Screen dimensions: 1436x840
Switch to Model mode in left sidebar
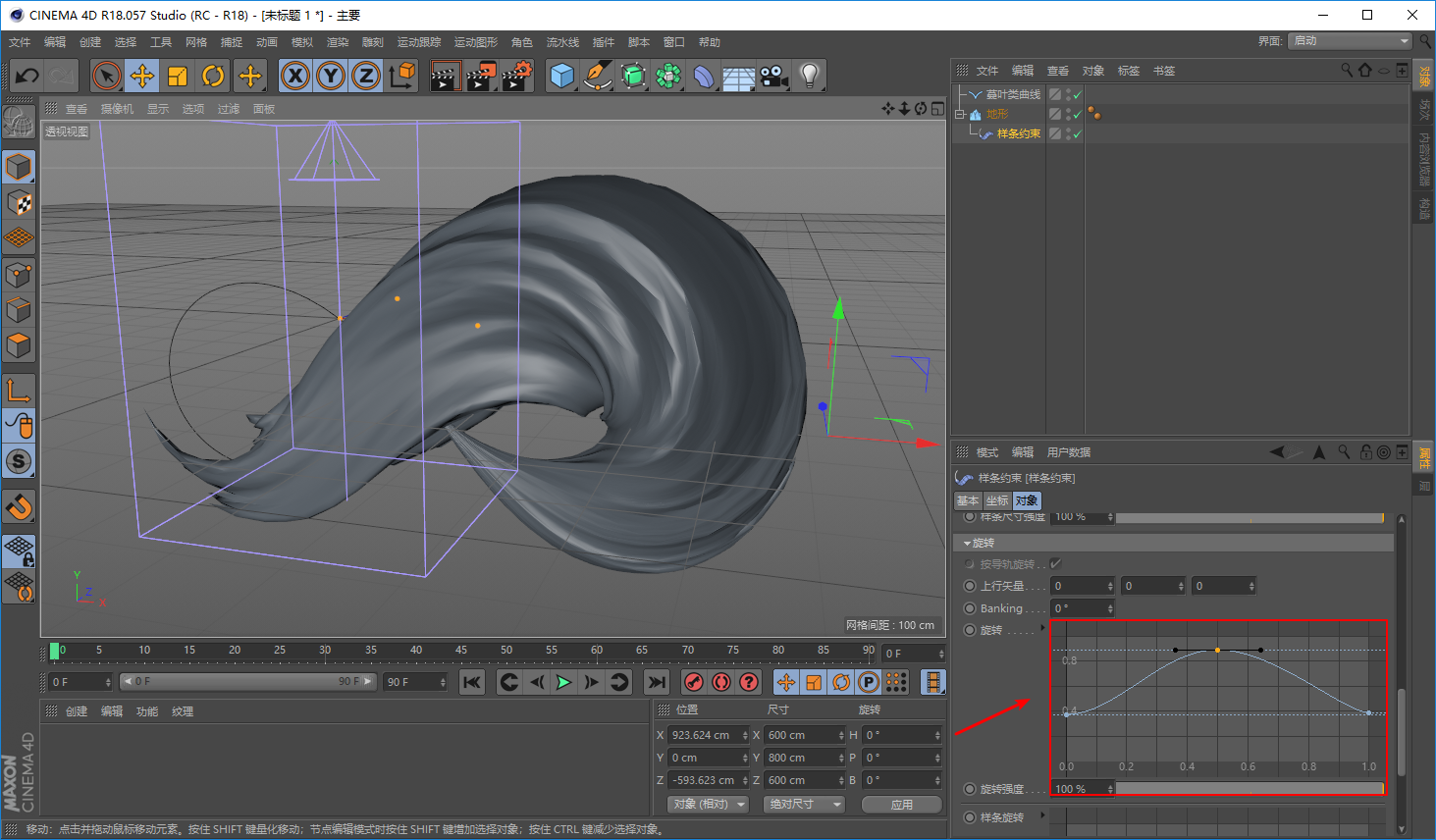pyautogui.click(x=19, y=167)
